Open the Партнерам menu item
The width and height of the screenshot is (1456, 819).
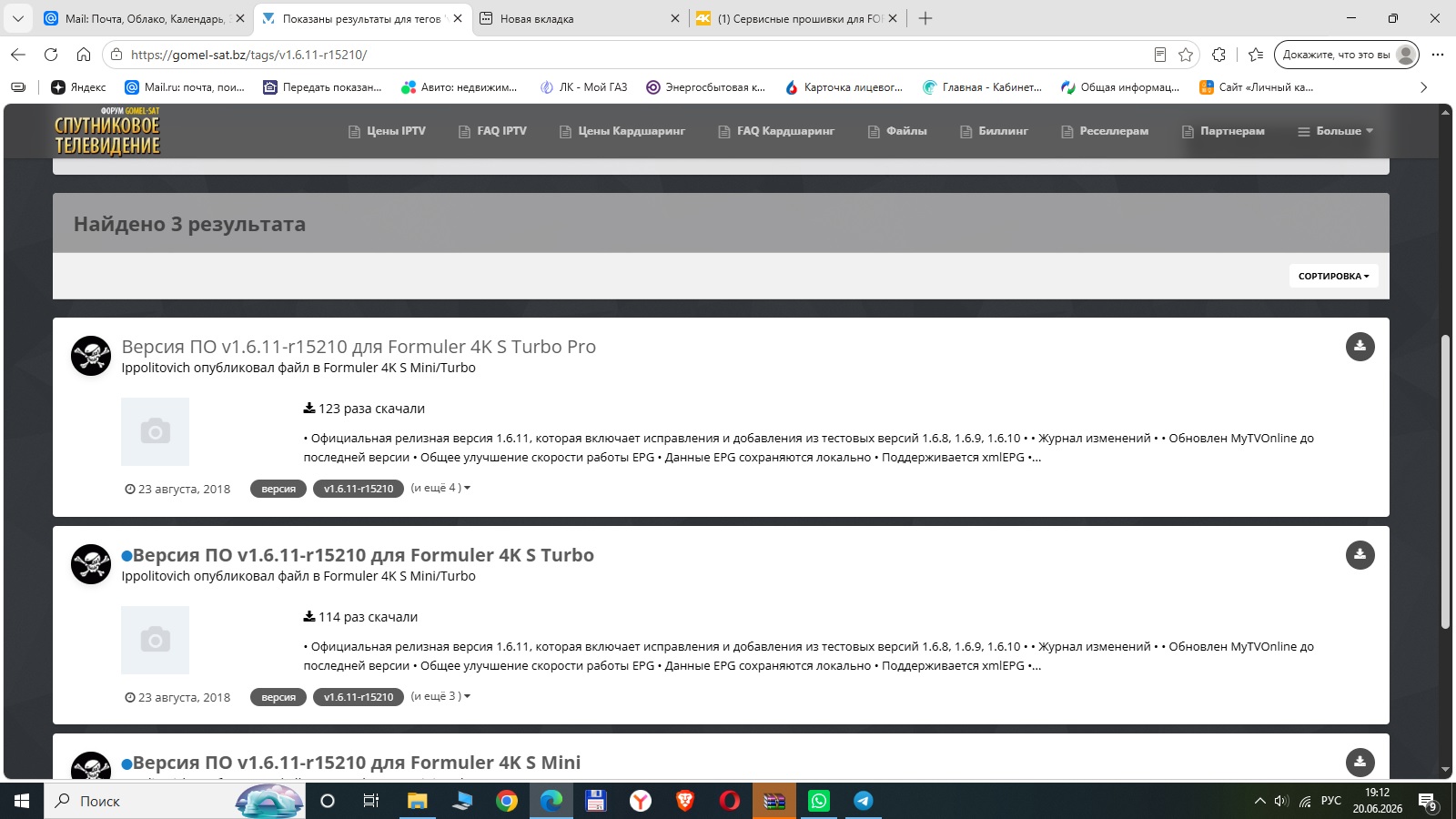click(x=1223, y=131)
